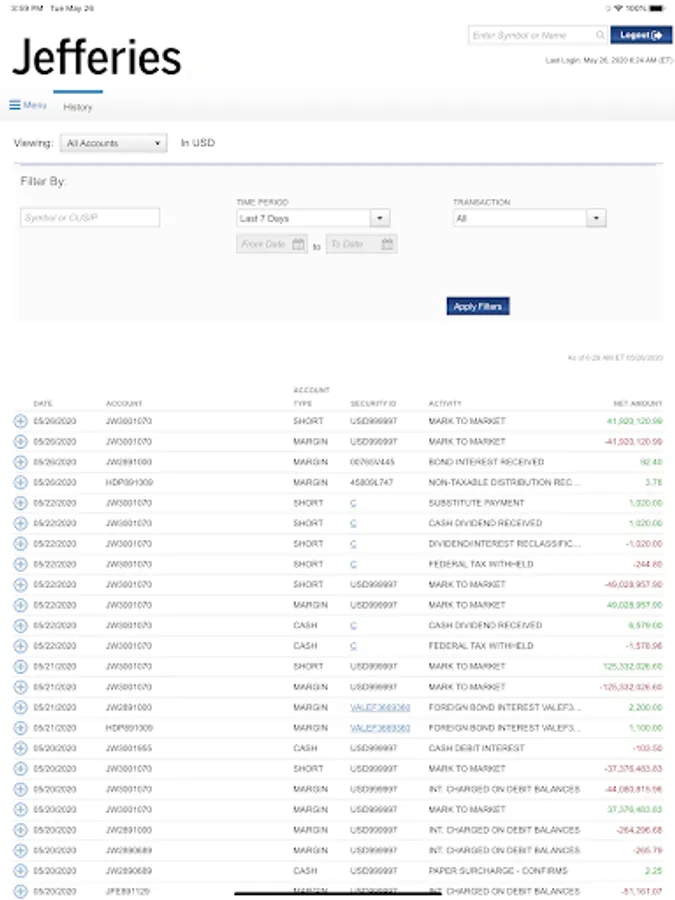Expand plus icon for Cash Dividend 6,579.00 row
Viewport: 675px width, 900px height.
pos(20,626)
